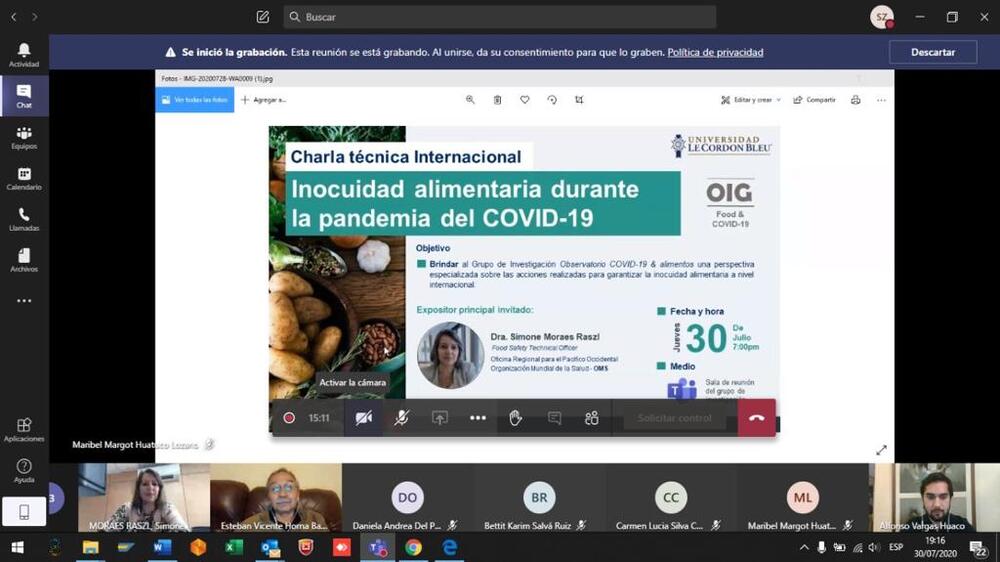Open Equipos in the Teams sidebar
This screenshot has height=562, width=1000.
(x=24, y=138)
